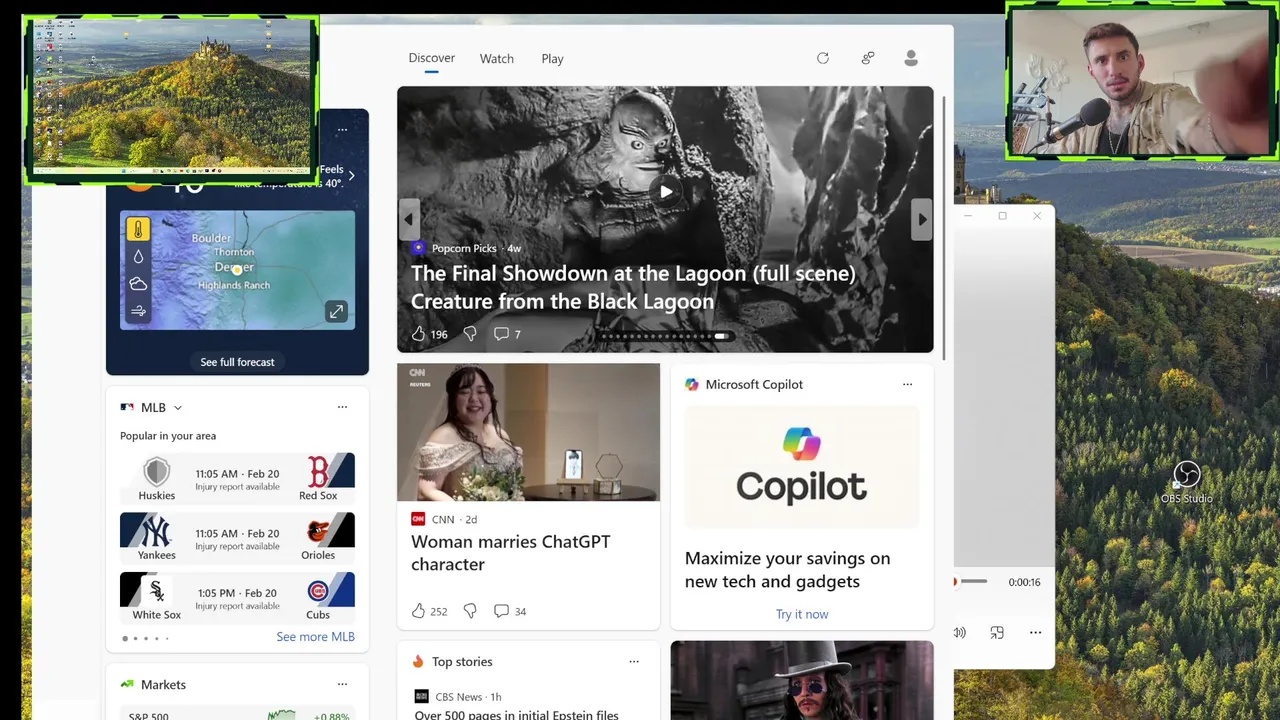Open MLB widget more options
Screen dimensions: 1280x720
(x=342, y=407)
